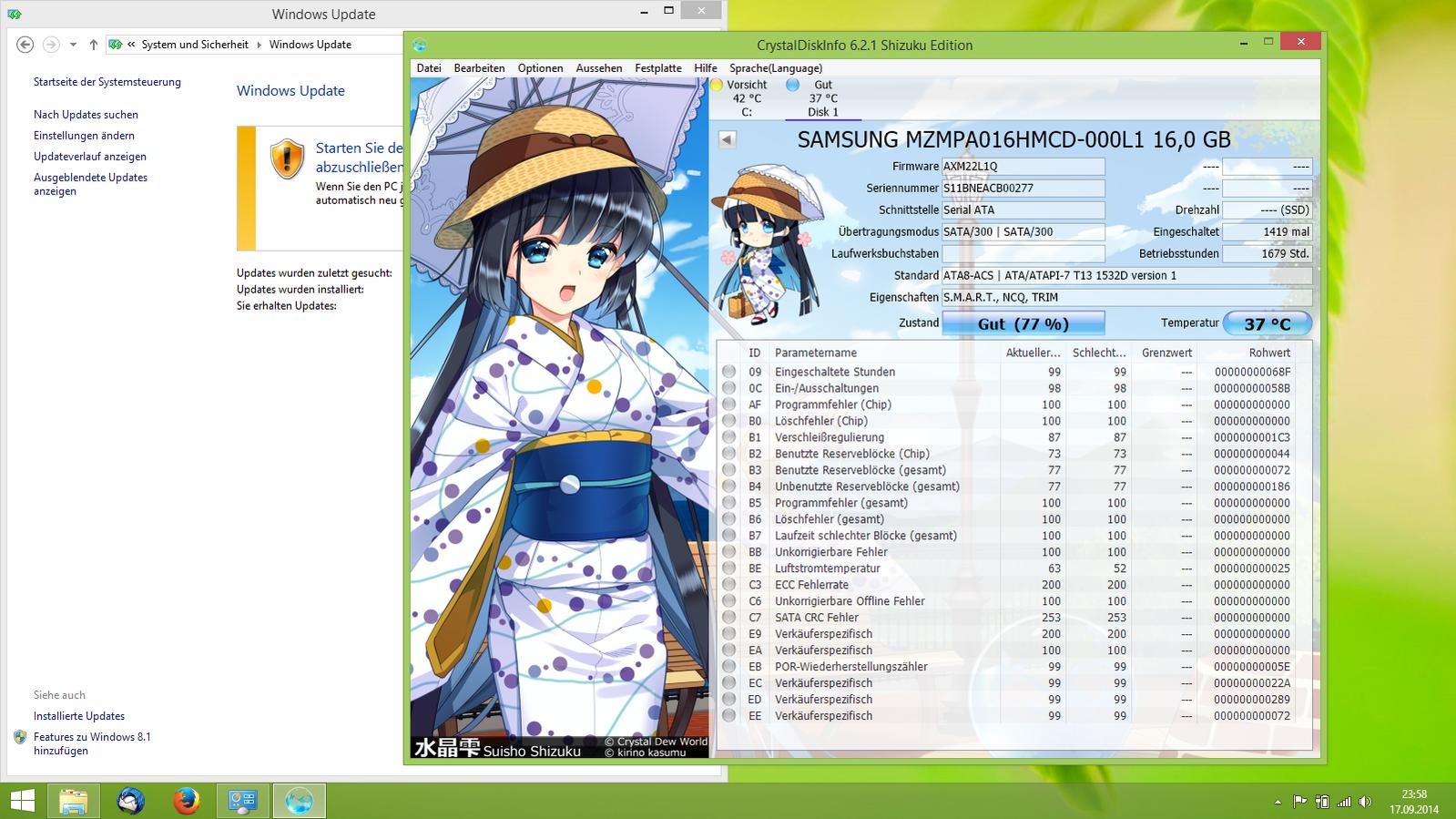Click Ausgeblendete Updates anzeigen link
Image resolution: width=1456 pixels, height=819 pixels.
(90, 184)
